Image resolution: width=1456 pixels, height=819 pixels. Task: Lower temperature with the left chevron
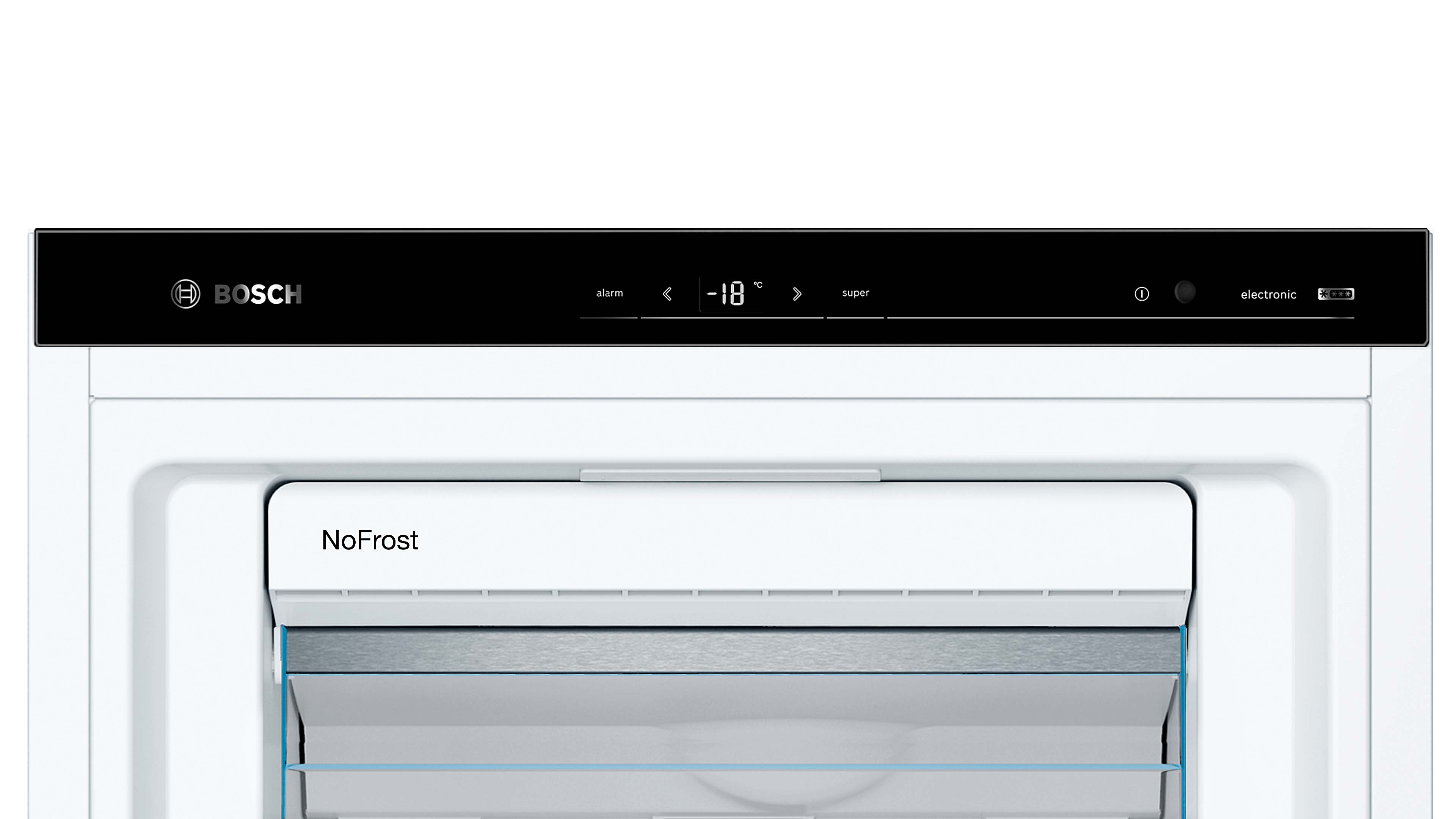[x=667, y=294]
